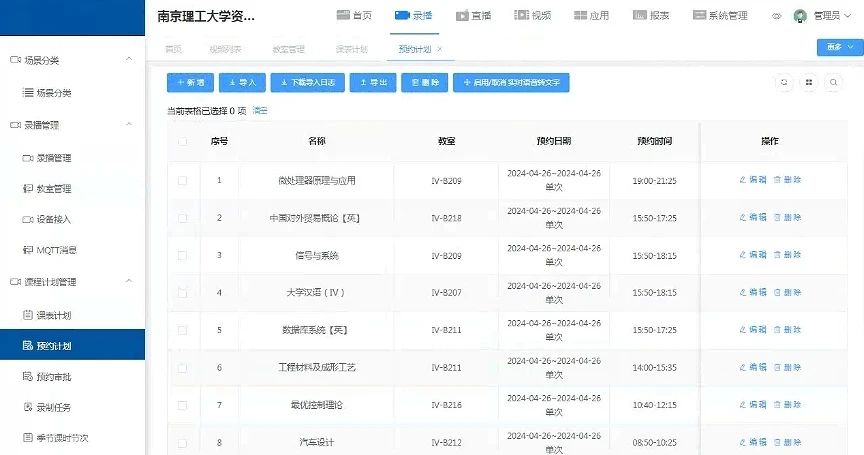Toggle the select-all checkbox in table header
The image size is (864, 455).
click(182, 142)
